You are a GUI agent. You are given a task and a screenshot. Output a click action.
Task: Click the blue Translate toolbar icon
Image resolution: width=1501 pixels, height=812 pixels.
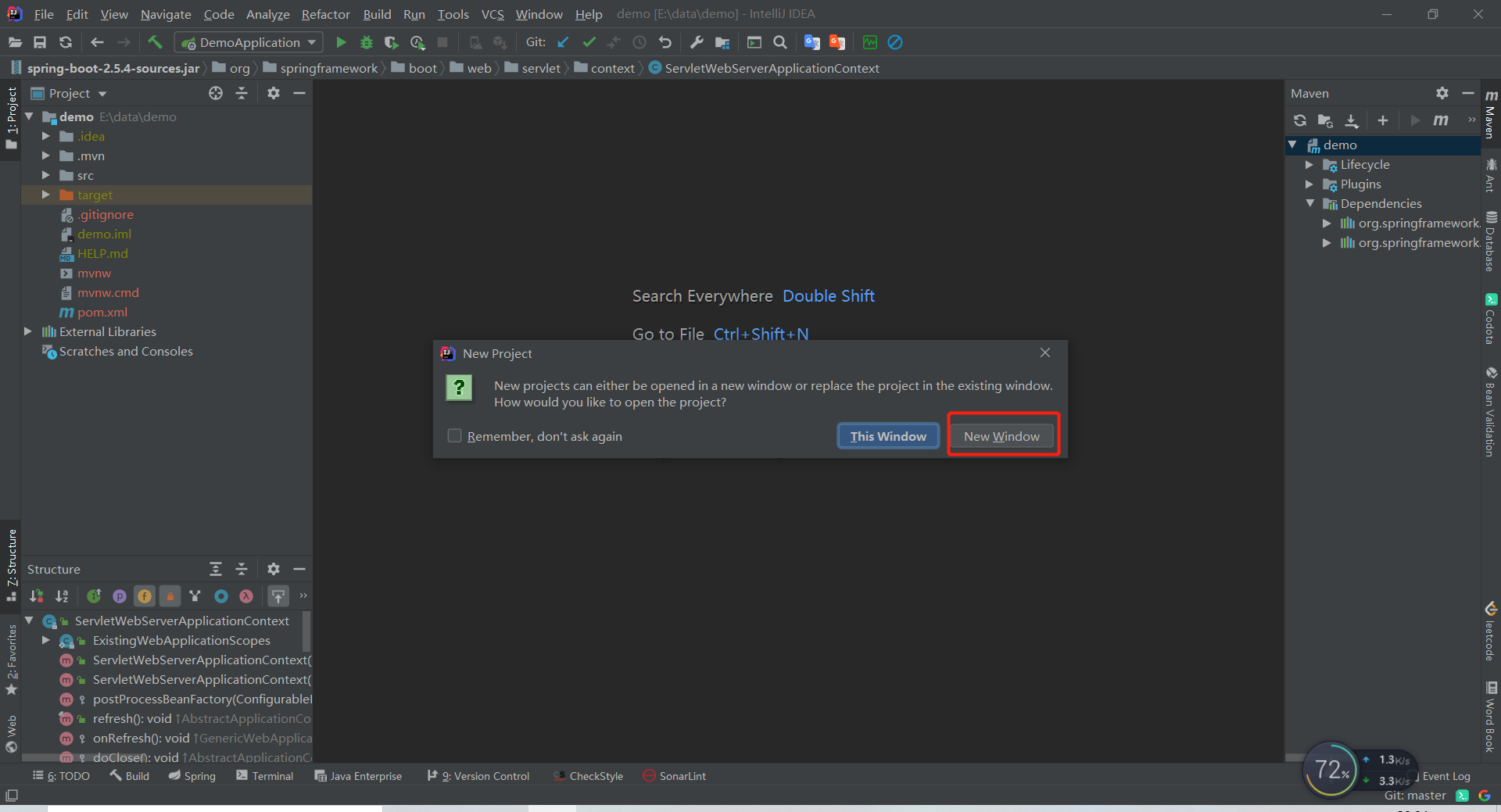pos(812,42)
